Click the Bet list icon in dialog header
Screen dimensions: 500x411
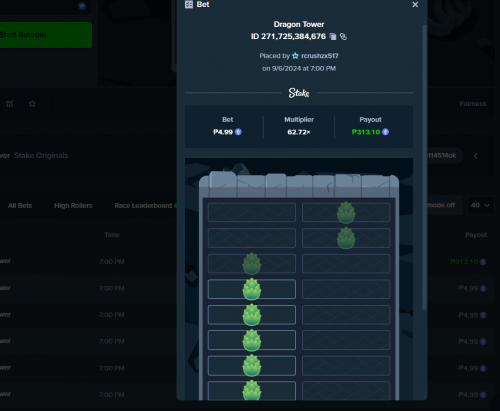tap(189, 4)
